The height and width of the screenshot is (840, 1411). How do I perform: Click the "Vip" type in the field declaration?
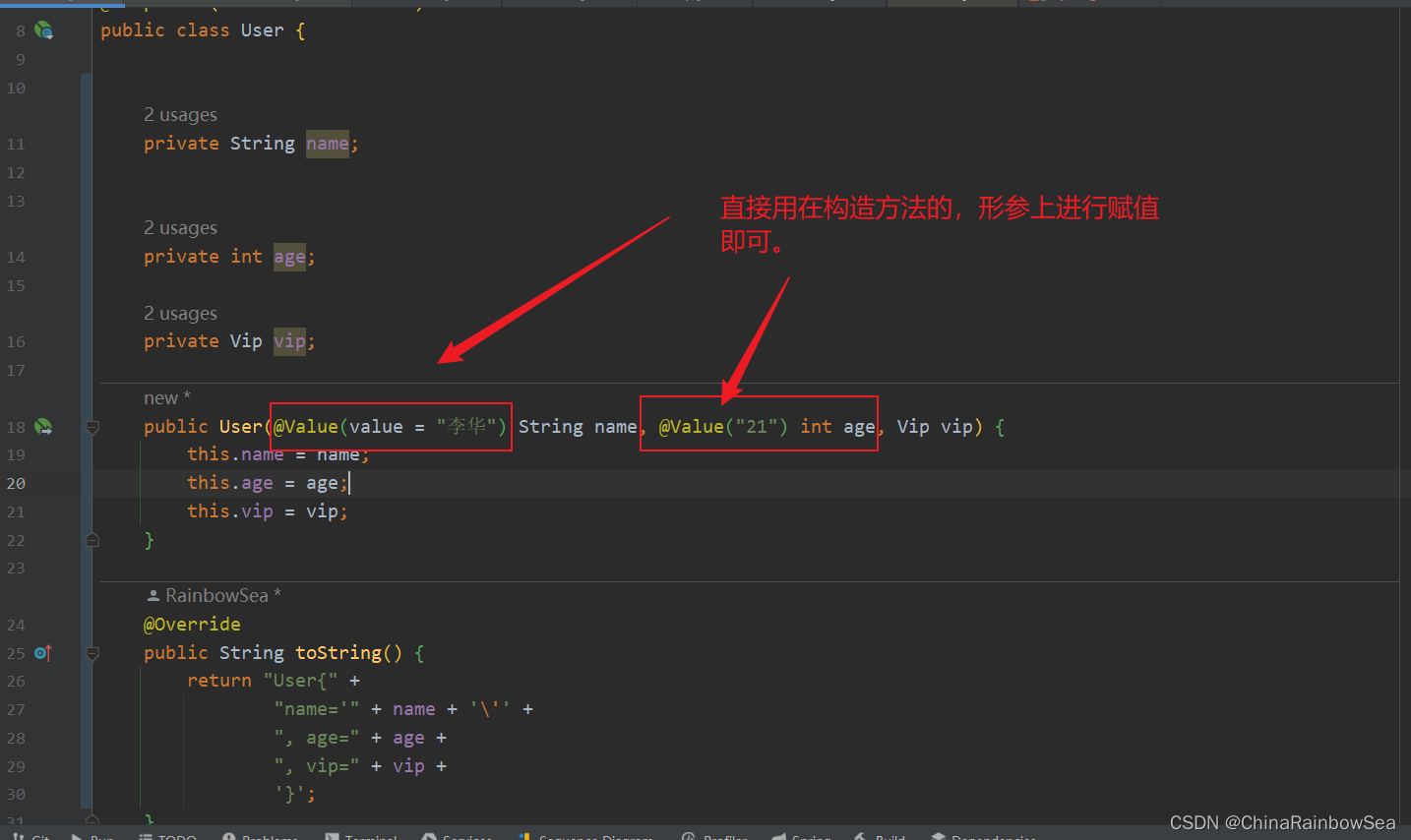click(246, 341)
